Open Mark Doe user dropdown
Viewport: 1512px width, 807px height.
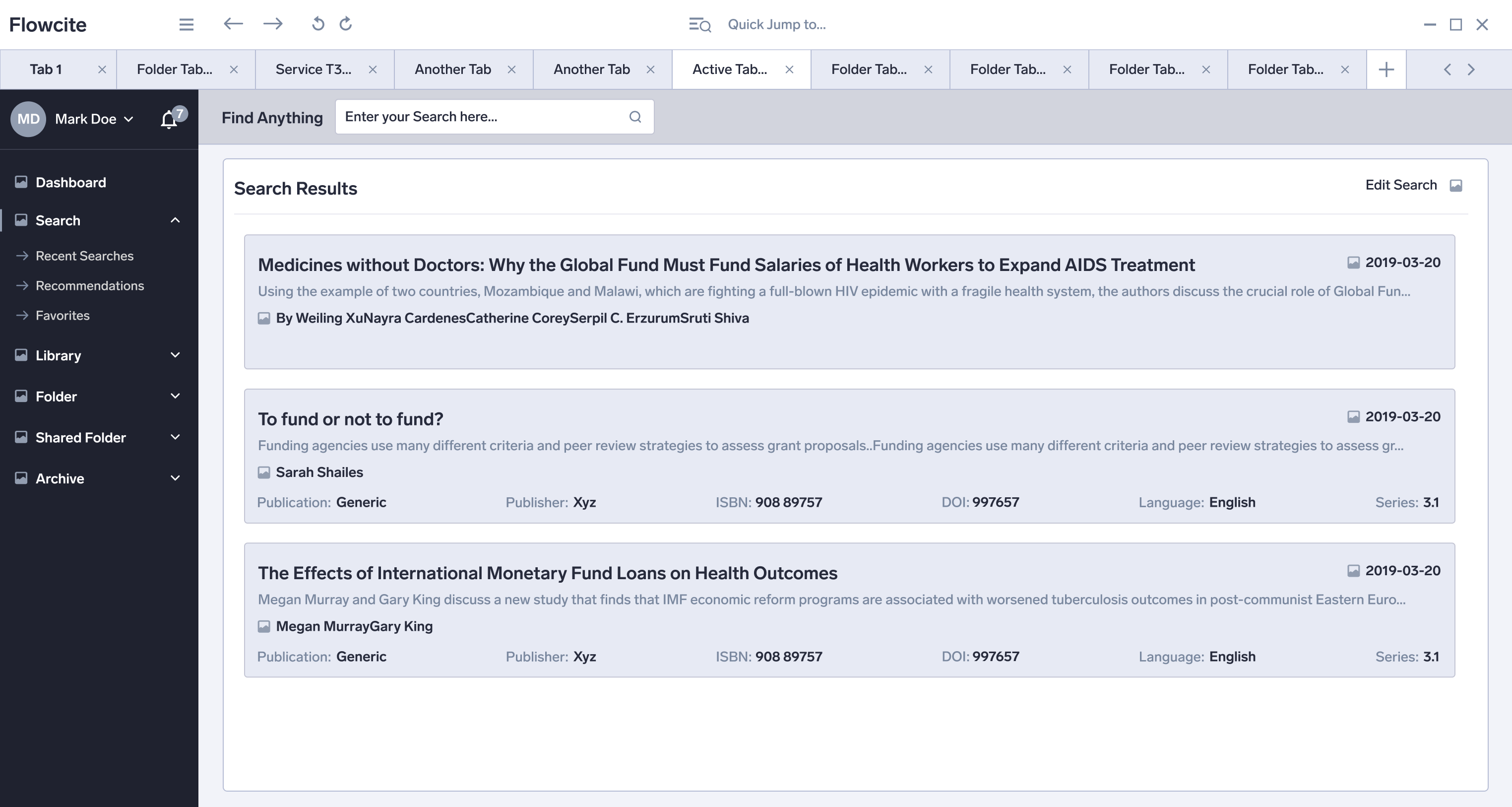[94, 119]
